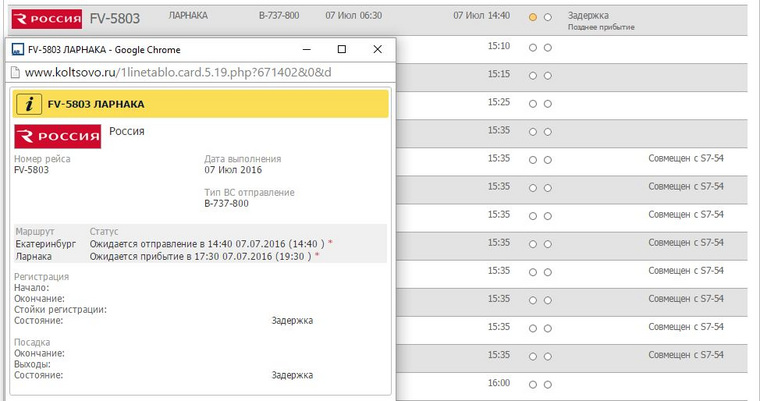Click the Rossiya airline logo in the FV-5803 board row
Image resolution: width=760 pixels, height=401 pixels.
coord(47,19)
